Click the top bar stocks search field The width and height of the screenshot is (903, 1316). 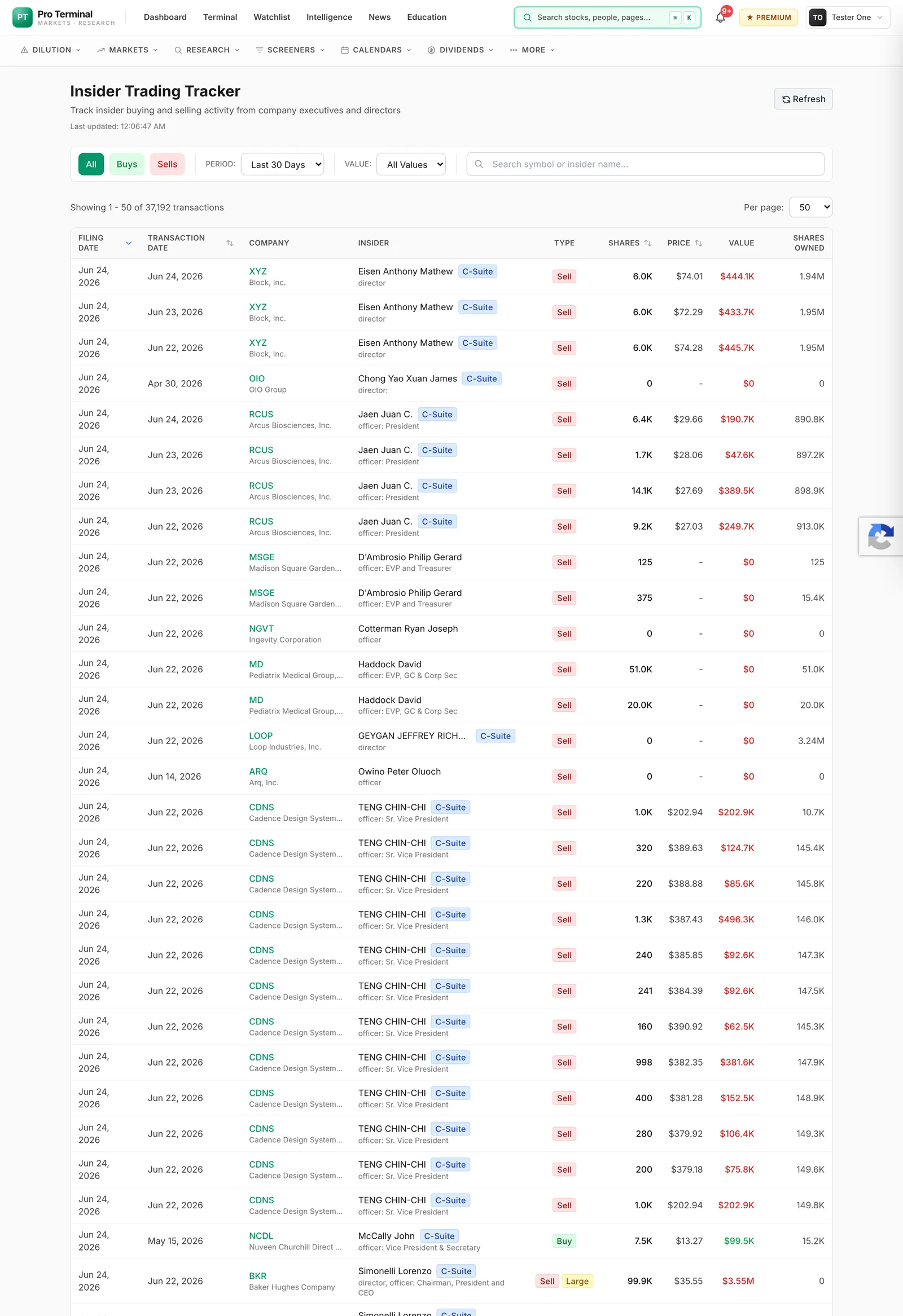(x=607, y=17)
